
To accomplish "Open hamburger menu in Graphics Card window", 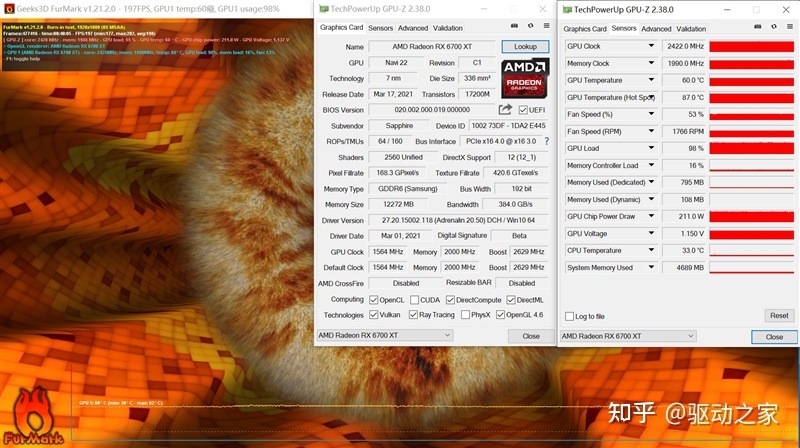I will [x=546, y=26].
